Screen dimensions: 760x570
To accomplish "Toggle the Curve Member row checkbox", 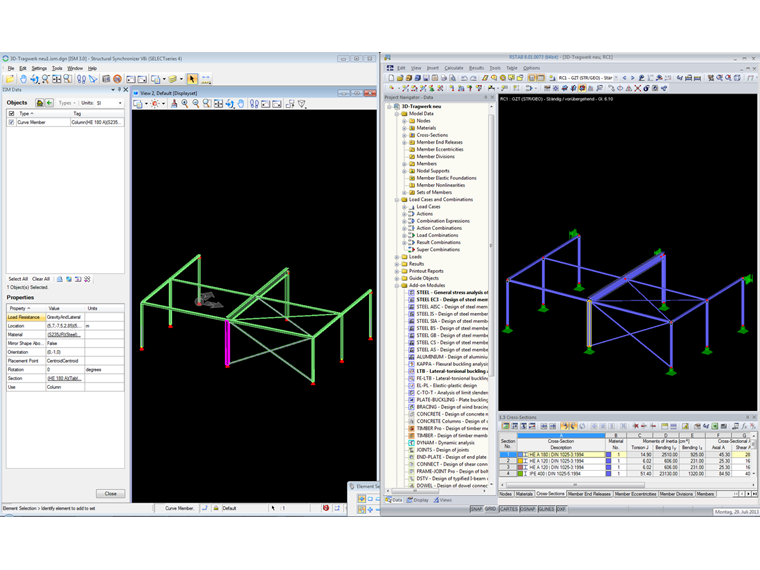I will click(12, 123).
